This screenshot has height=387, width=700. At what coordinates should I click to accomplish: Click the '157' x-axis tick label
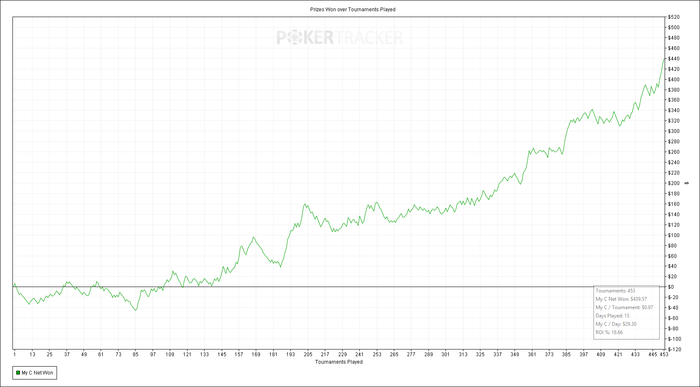(238, 354)
